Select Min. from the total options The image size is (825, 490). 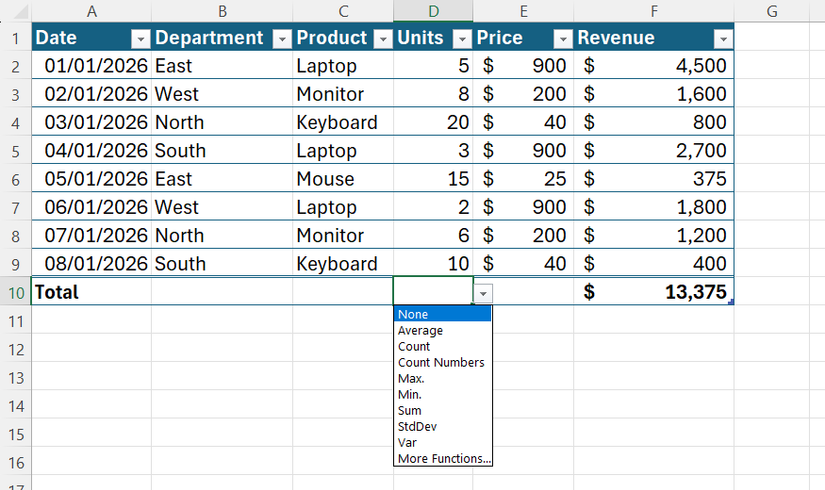[410, 395]
